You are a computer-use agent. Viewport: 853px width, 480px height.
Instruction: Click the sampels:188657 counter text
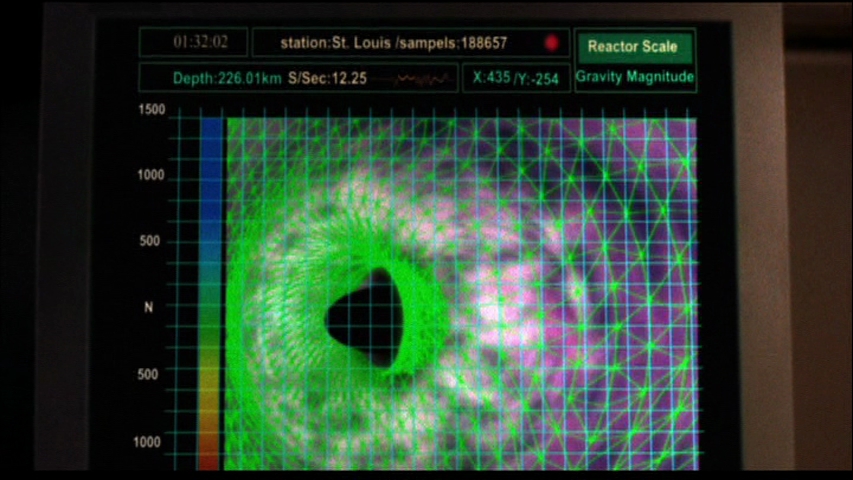[451, 44]
